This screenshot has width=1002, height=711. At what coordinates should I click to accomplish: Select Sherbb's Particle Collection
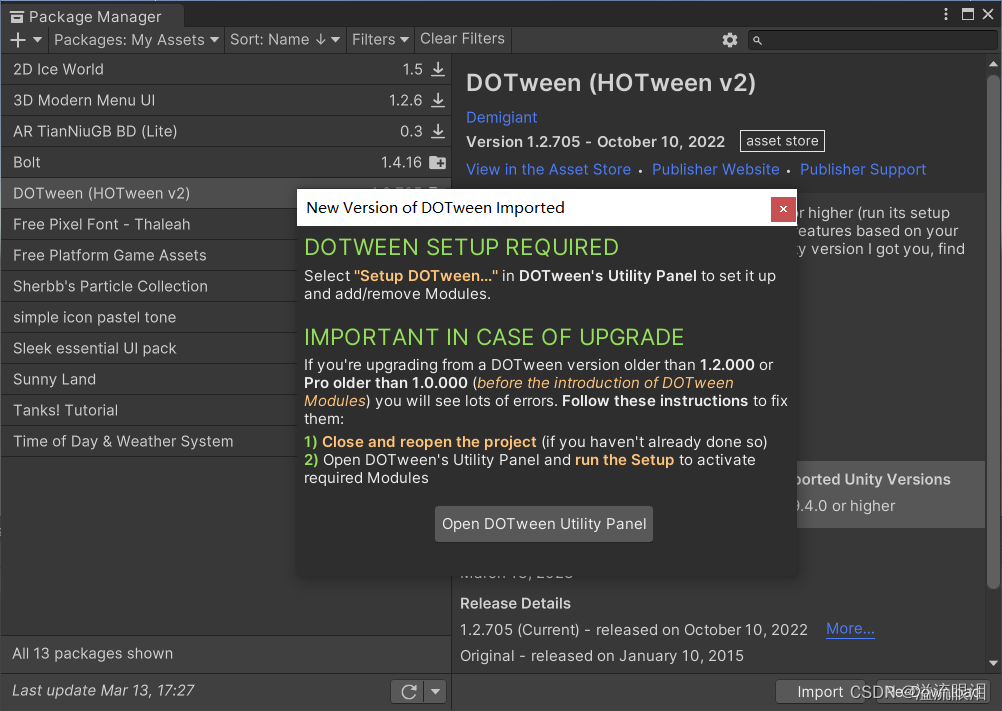(150, 286)
